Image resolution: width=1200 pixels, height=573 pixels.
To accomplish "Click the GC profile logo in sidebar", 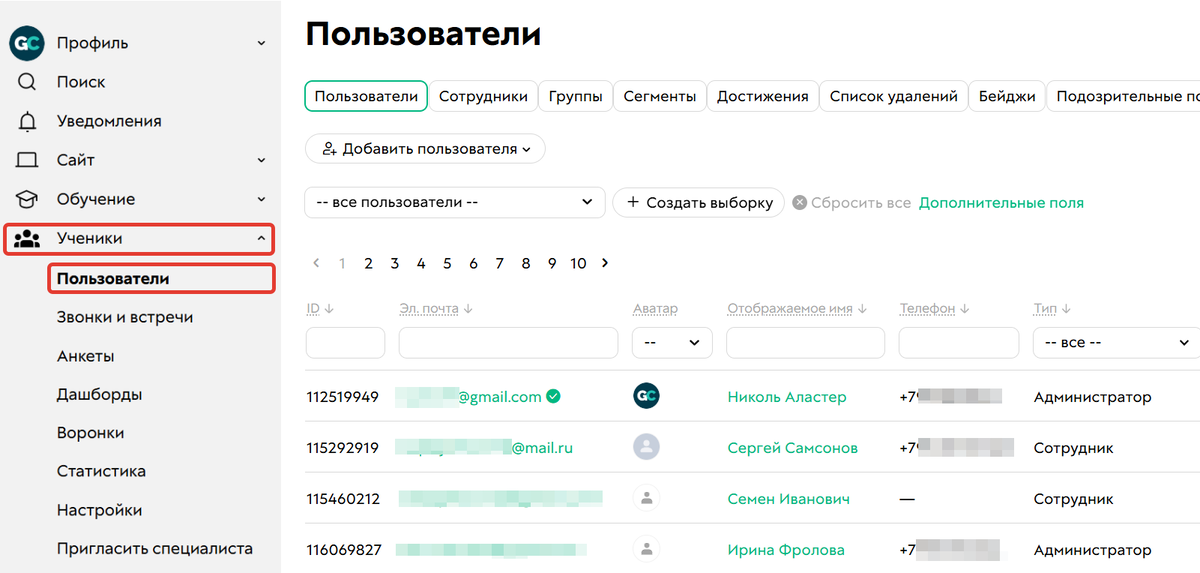I will (27, 43).
